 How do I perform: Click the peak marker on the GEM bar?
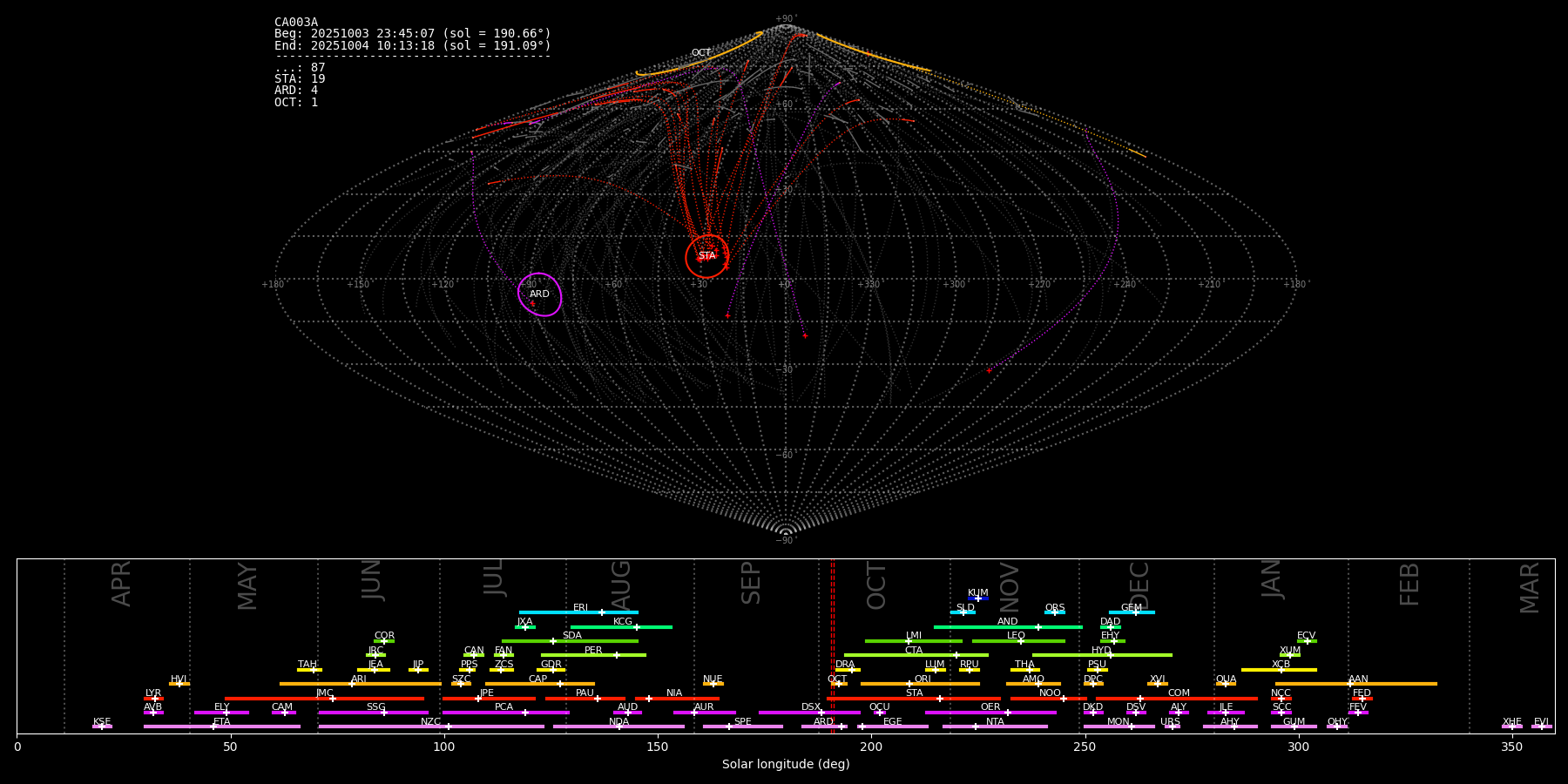1135,612
